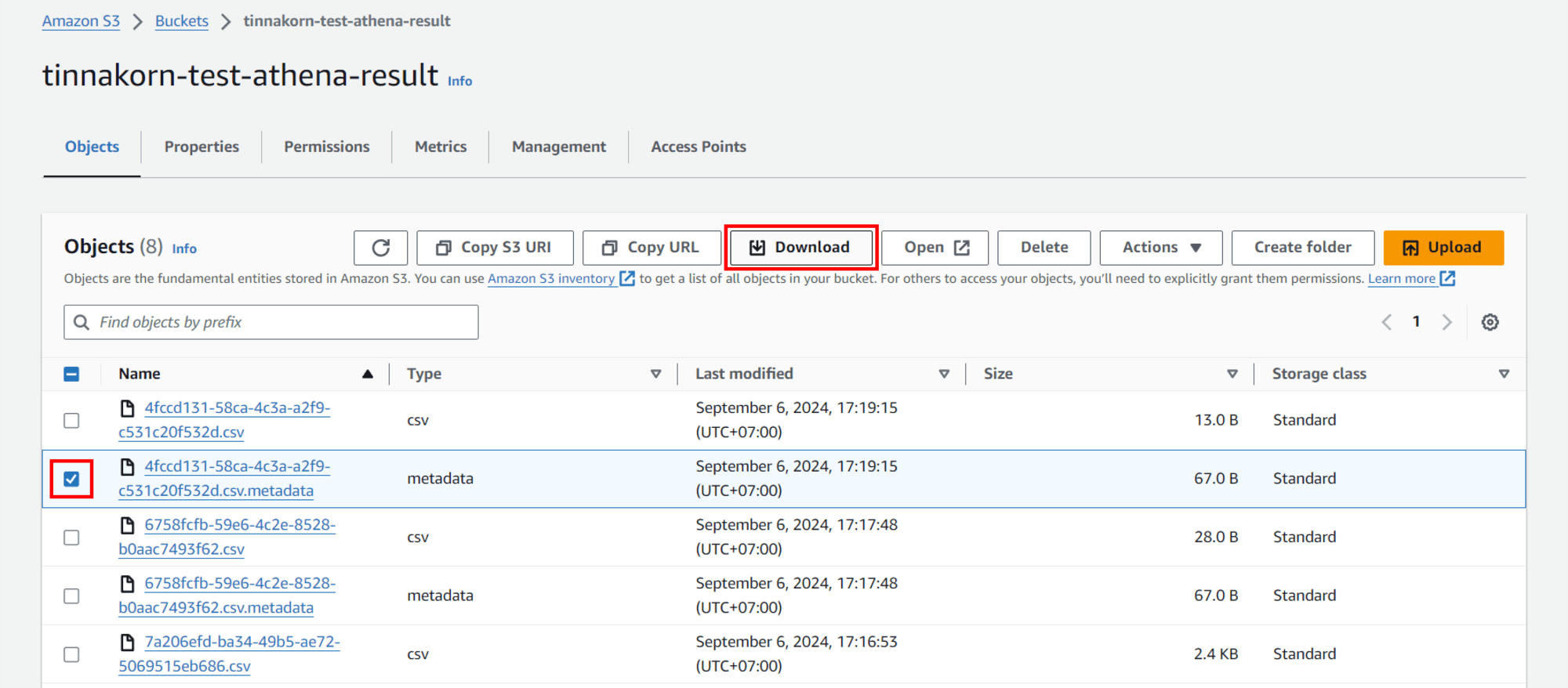Open object 6758fcfb...b0aac7493f62.csv.metadata
Viewport: 1568px width, 688px height.
point(227,596)
